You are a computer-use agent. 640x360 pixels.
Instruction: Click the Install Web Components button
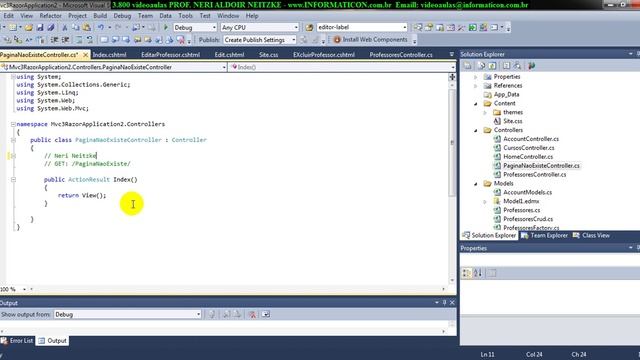370,40
